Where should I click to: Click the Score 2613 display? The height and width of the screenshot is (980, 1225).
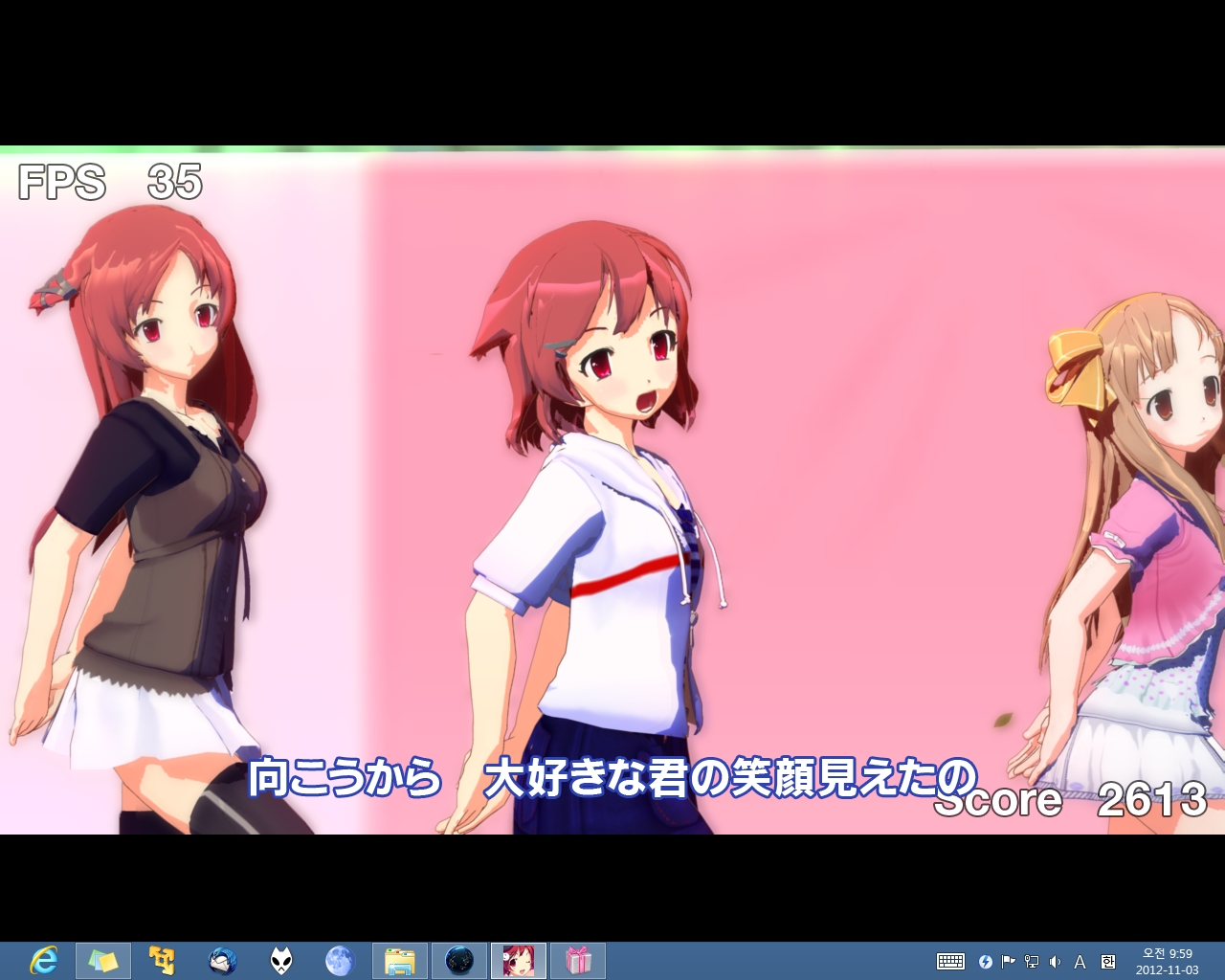click(x=1070, y=799)
